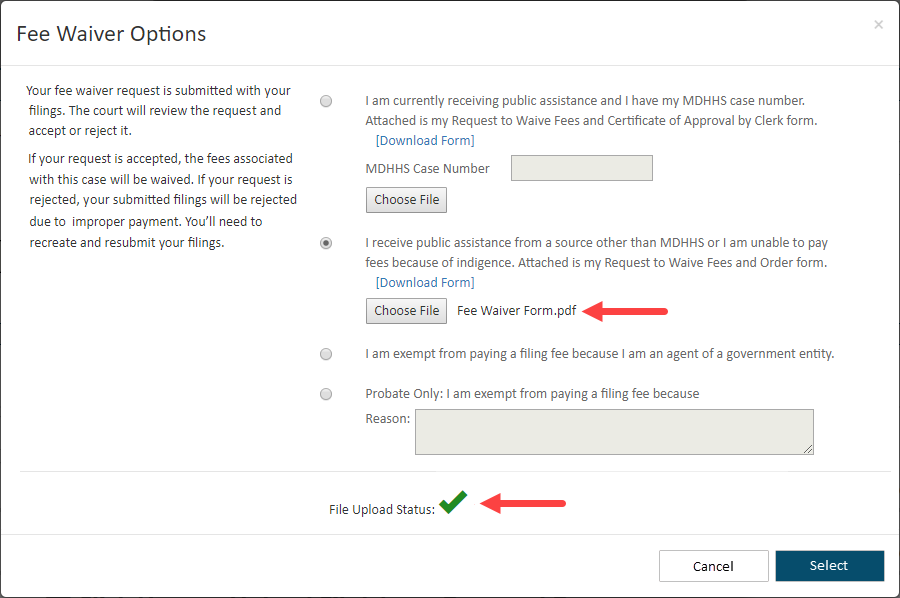Click the X to close the Fee Waiver Options dialog

click(878, 24)
